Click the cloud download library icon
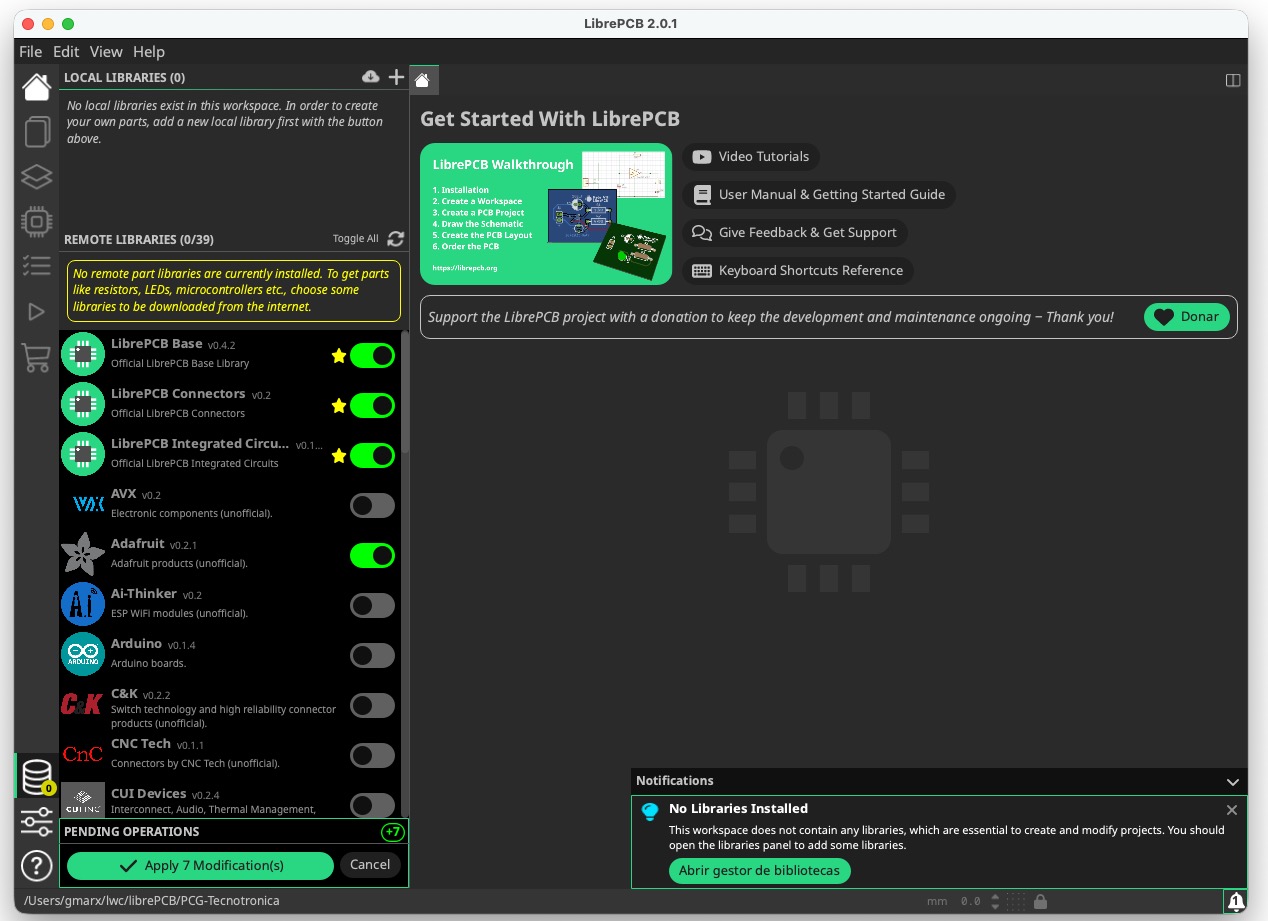Image resolution: width=1268 pixels, height=921 pixels. [371, 77]
